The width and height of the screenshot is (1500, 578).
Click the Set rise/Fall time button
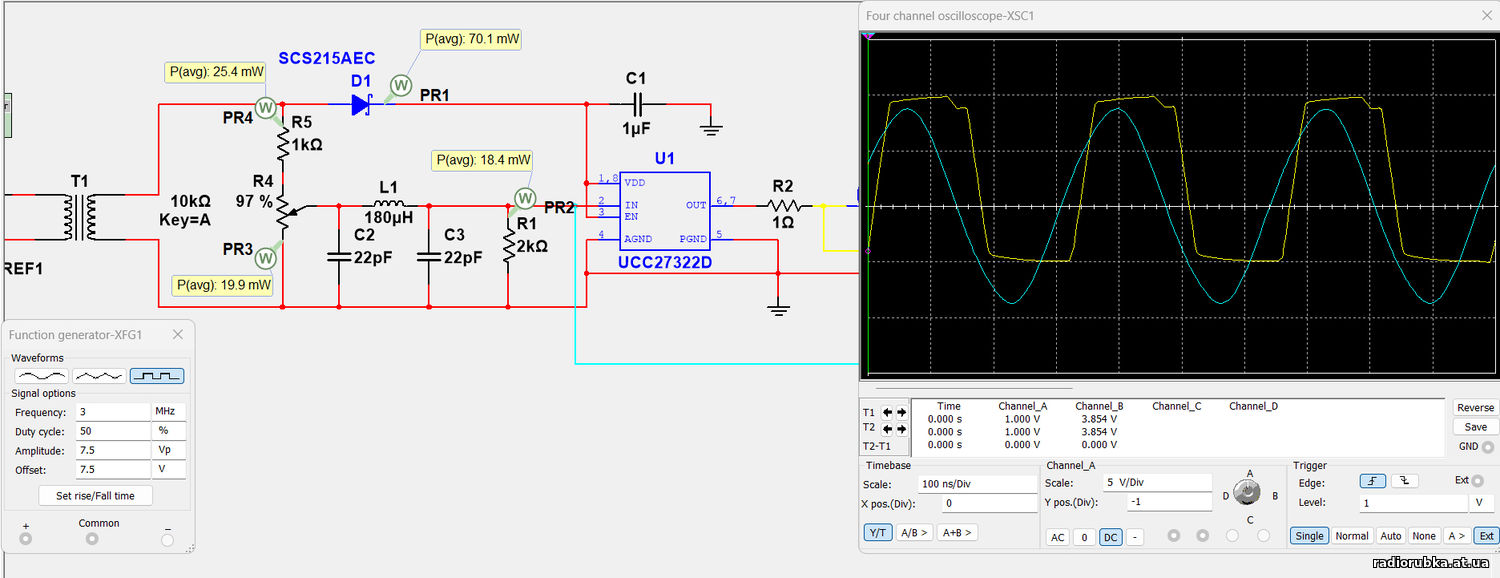tap(96, 496)
